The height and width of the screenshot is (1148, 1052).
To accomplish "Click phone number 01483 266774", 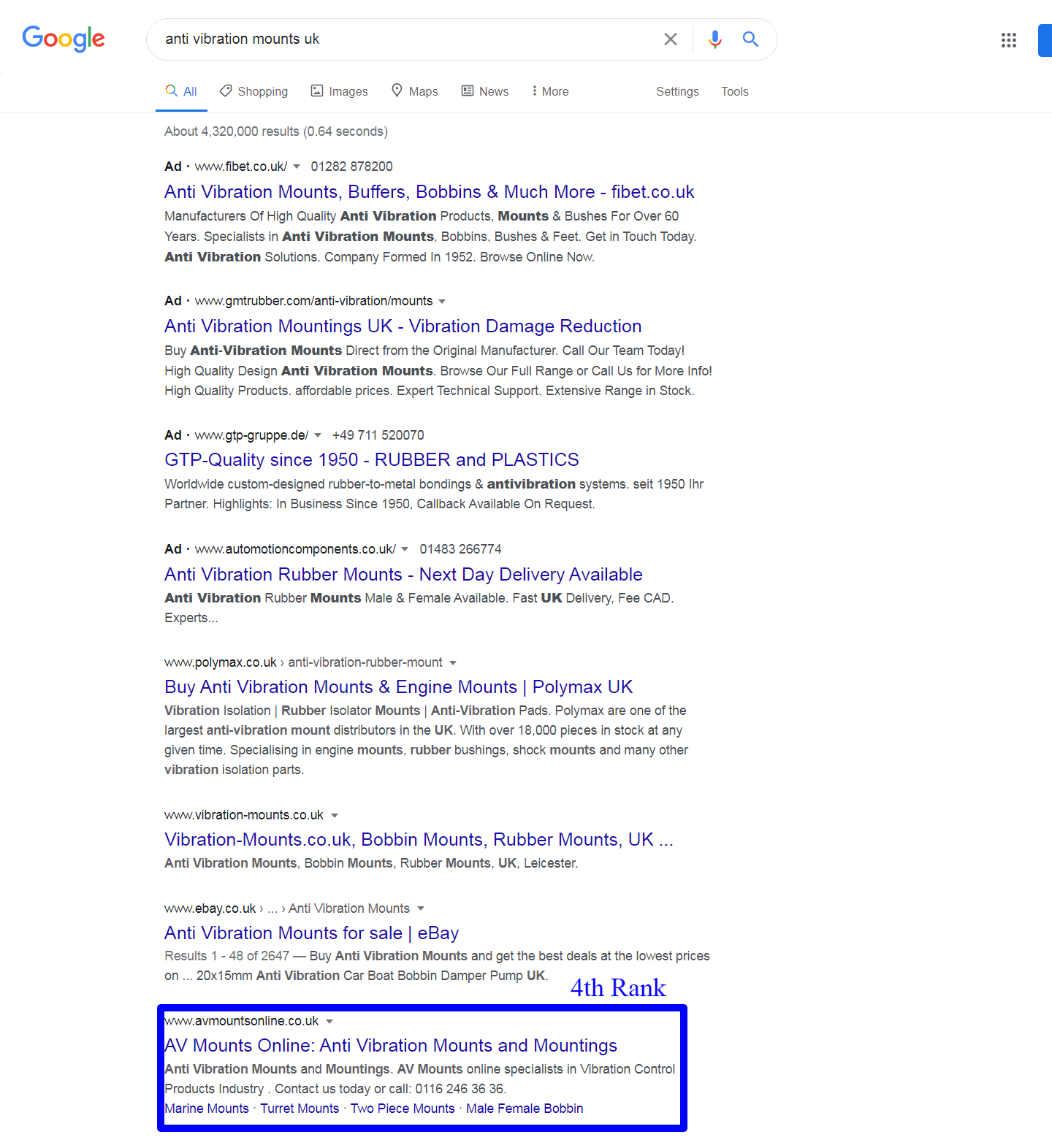I will (x=460, y=549).
